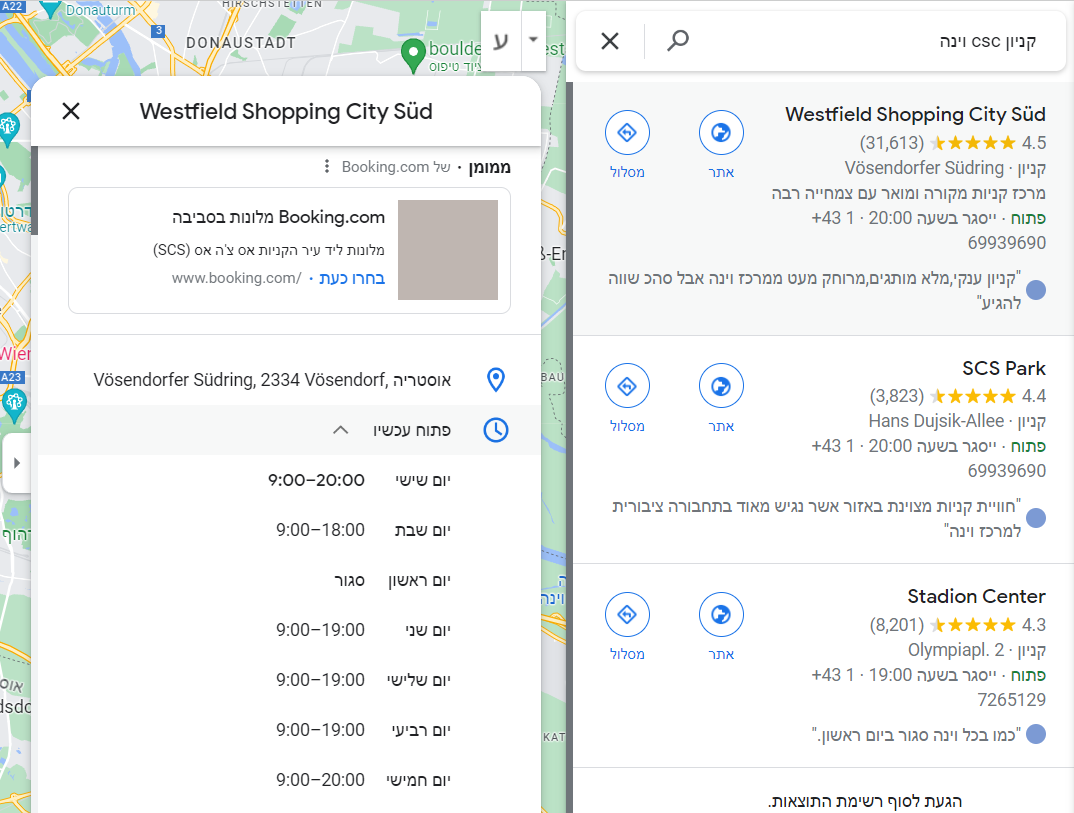Click the reviewer avatar on the Stadion Center review
Screen dimensions: 1074x813
pos(1036,734)
